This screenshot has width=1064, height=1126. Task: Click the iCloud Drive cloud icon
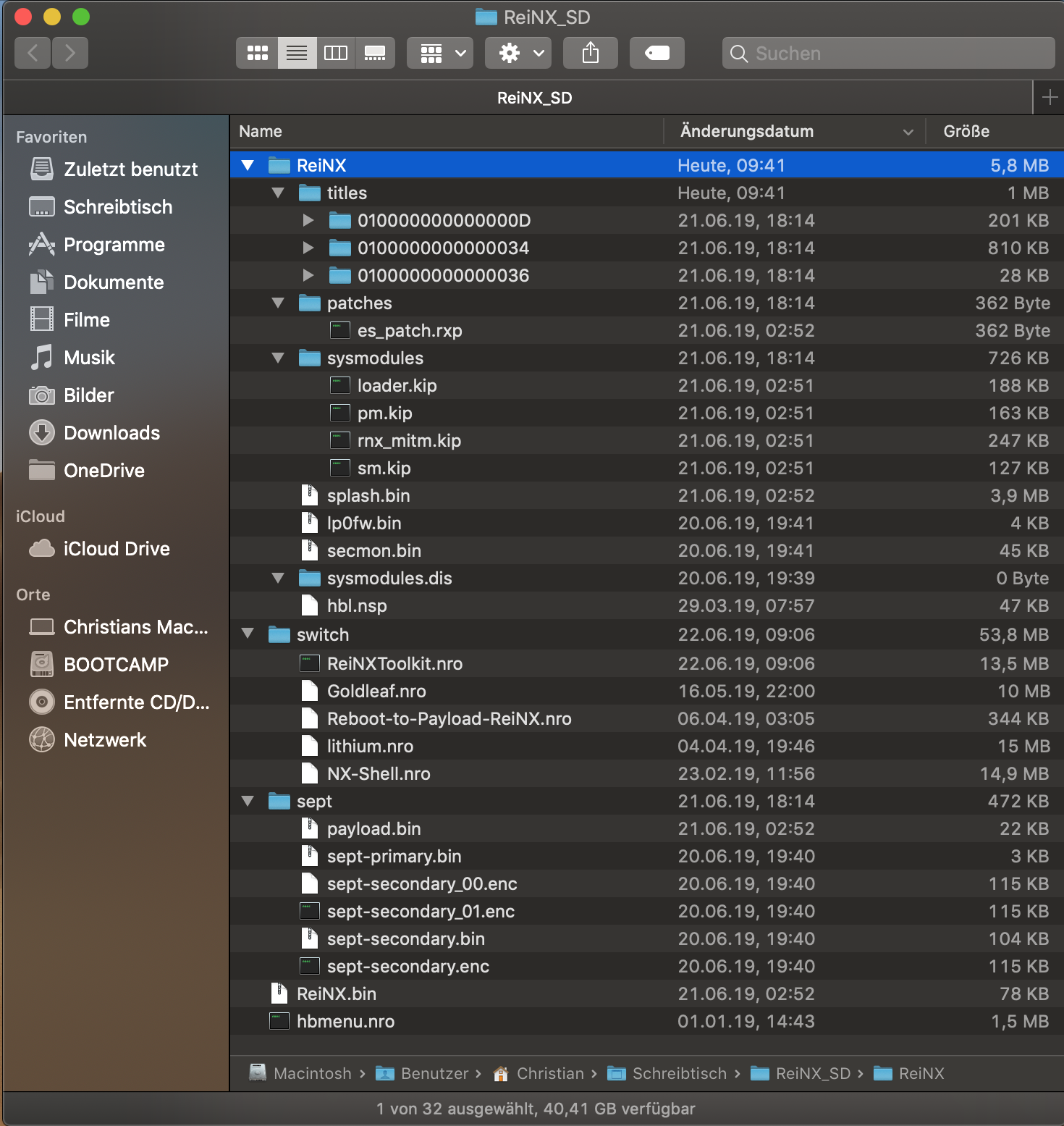click(x=42, y=549)
